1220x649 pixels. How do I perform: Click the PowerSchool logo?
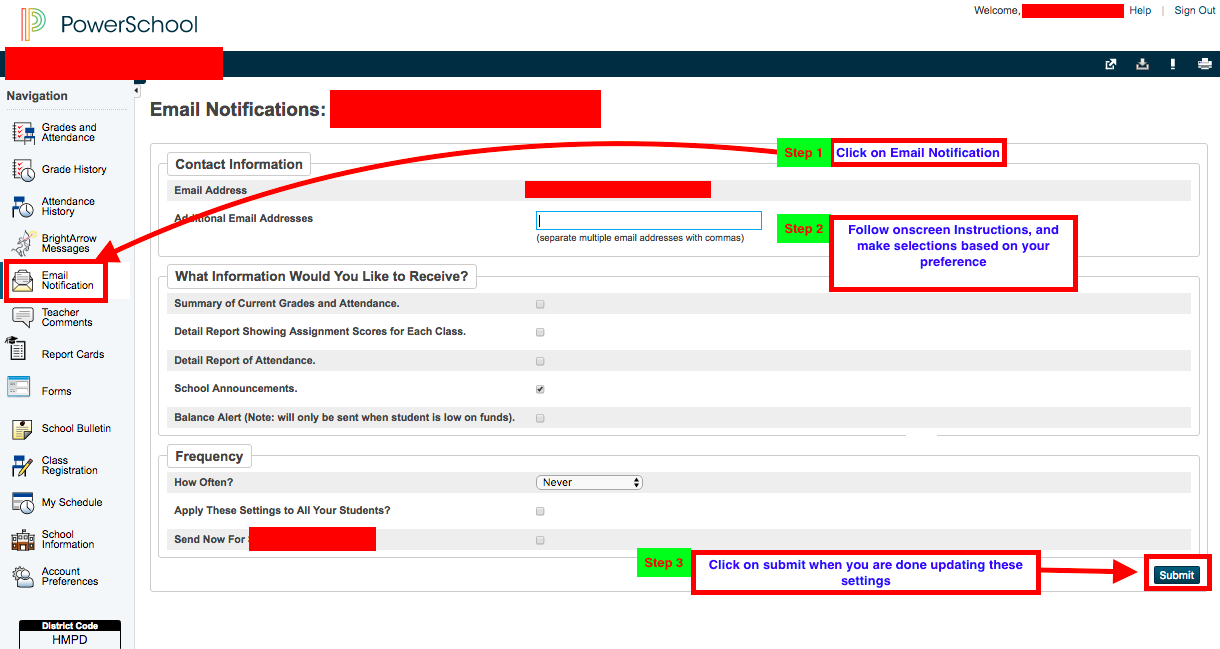pyautogui.click(x=110, y=24)
